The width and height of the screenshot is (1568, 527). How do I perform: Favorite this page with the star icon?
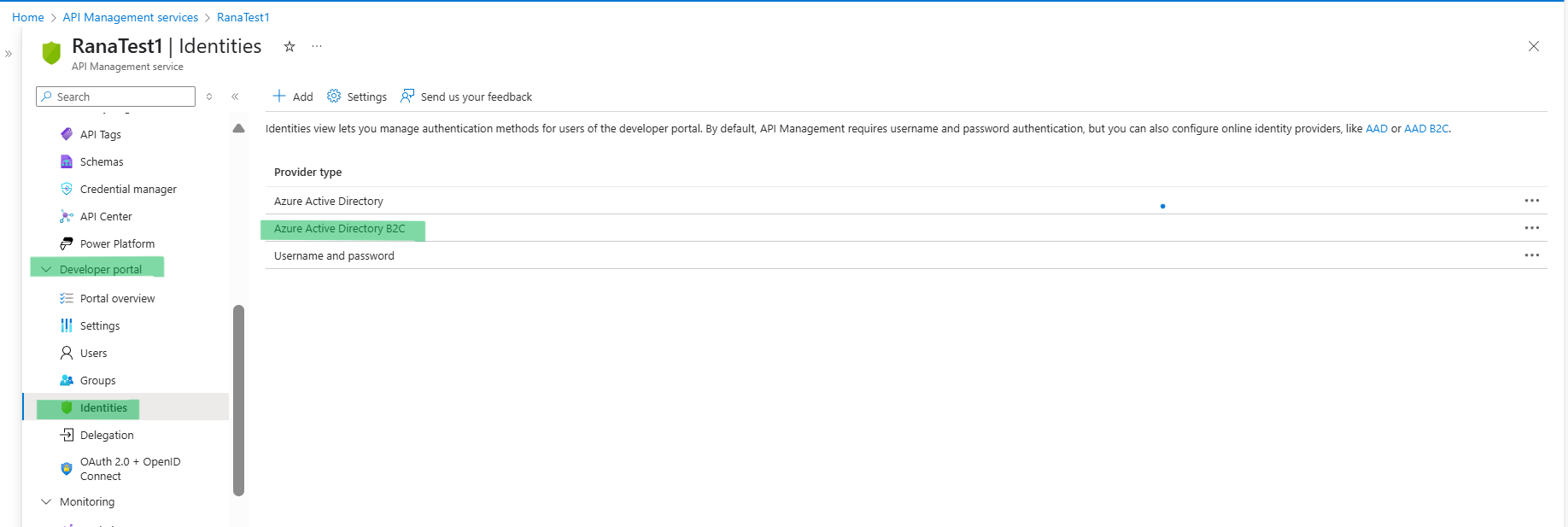pos(290,46)
